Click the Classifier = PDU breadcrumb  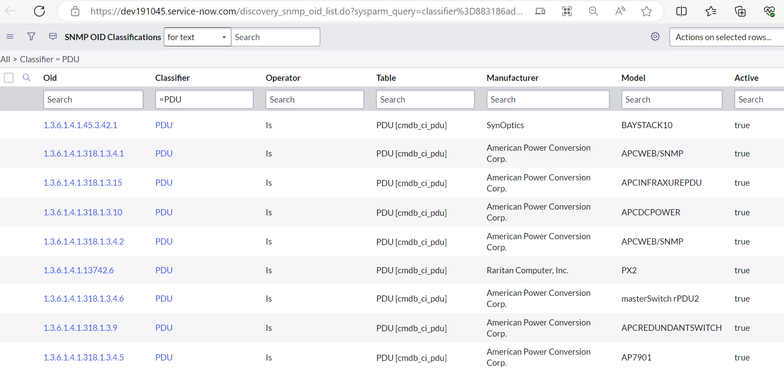tap(50, 59)
